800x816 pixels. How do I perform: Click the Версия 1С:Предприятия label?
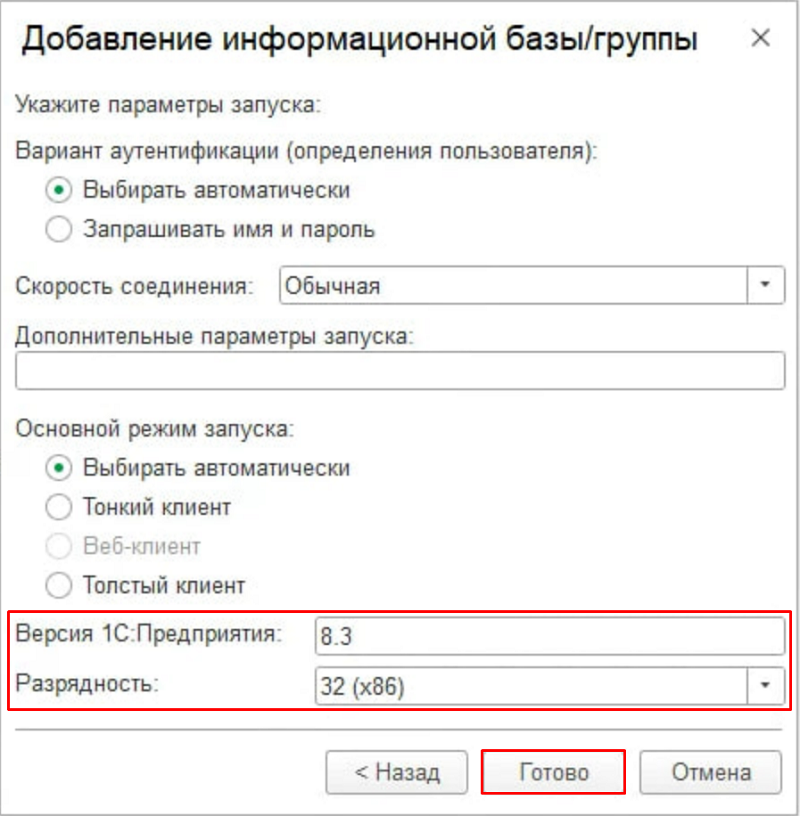click(149, 634)
